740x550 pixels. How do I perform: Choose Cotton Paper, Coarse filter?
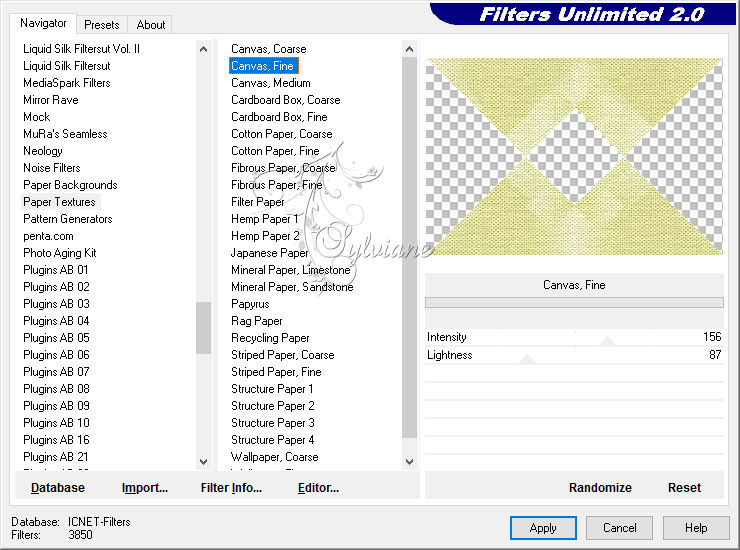281,134
